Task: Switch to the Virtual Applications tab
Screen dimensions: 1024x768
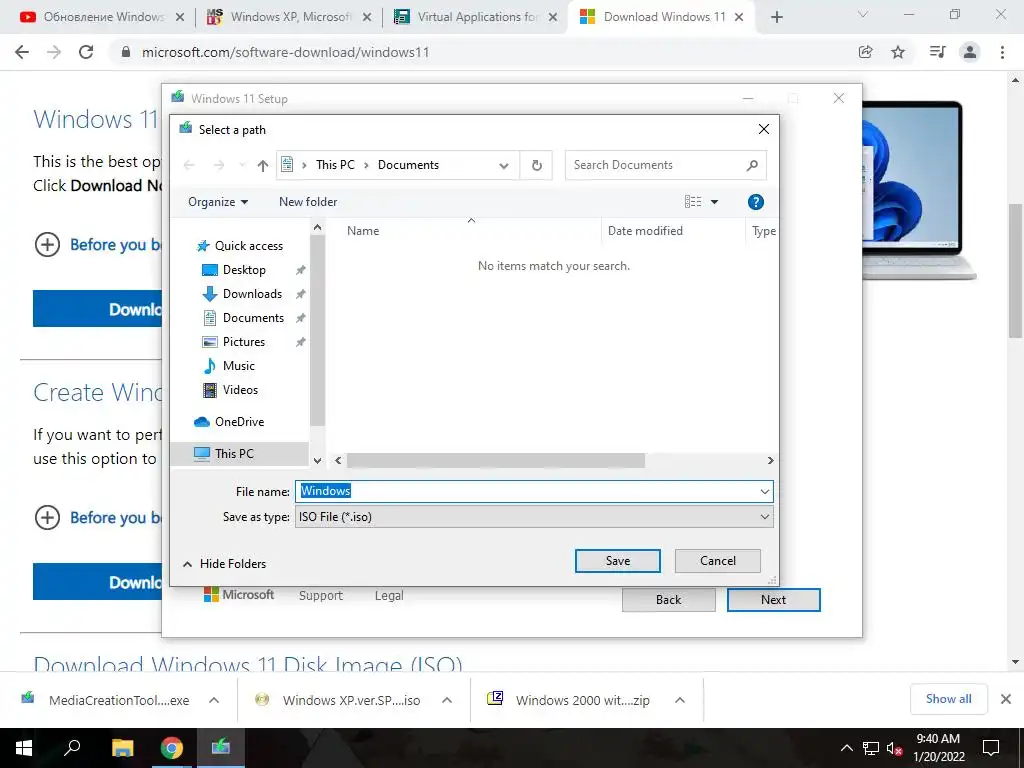Action: pos(476,17)
